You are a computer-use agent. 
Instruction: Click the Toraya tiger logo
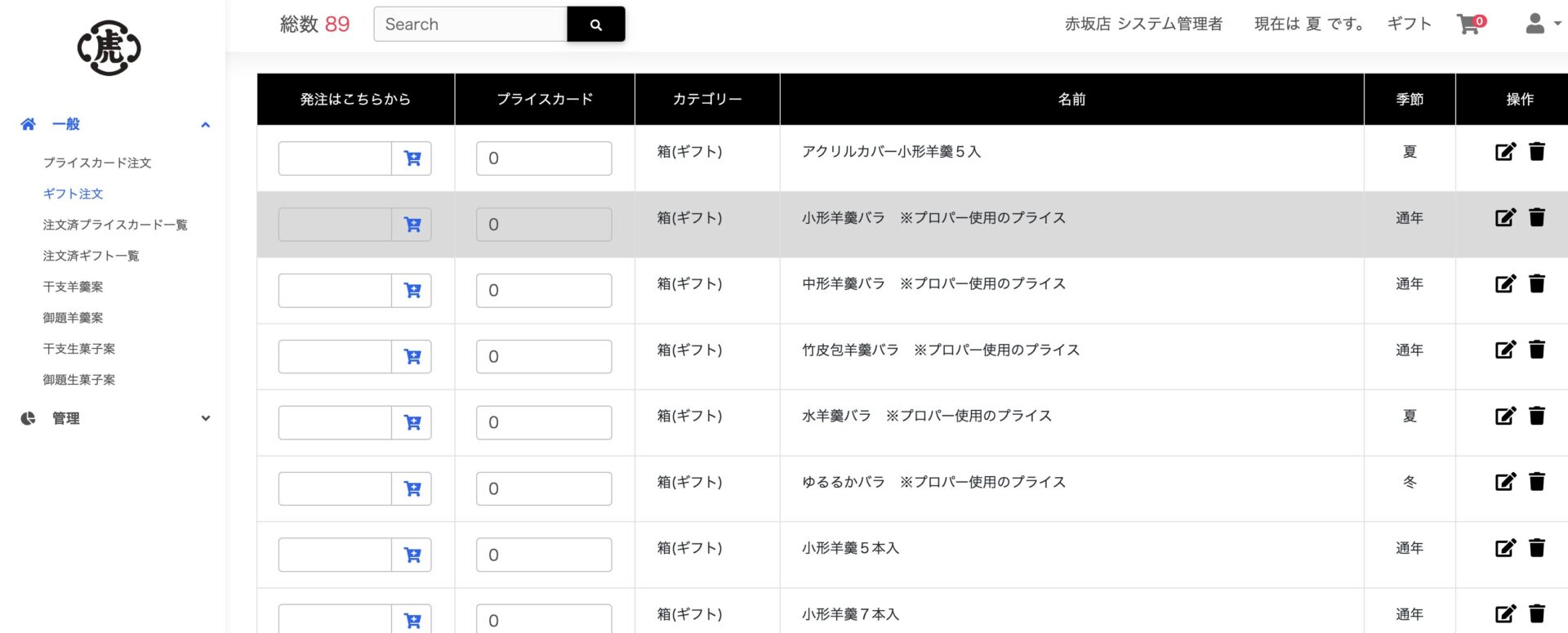[110, 47]
